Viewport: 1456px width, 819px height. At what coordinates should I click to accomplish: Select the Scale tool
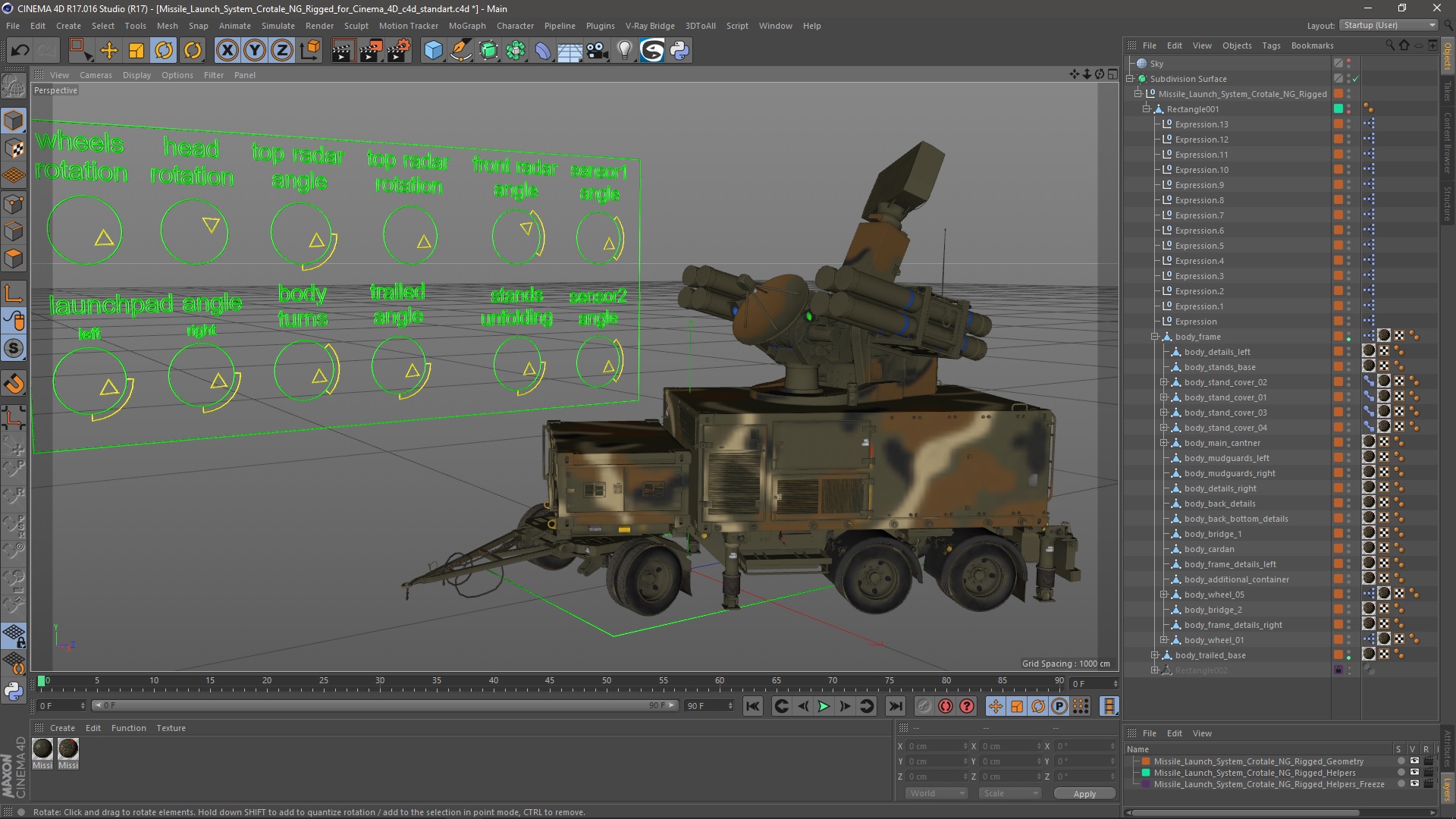(136, 51)
